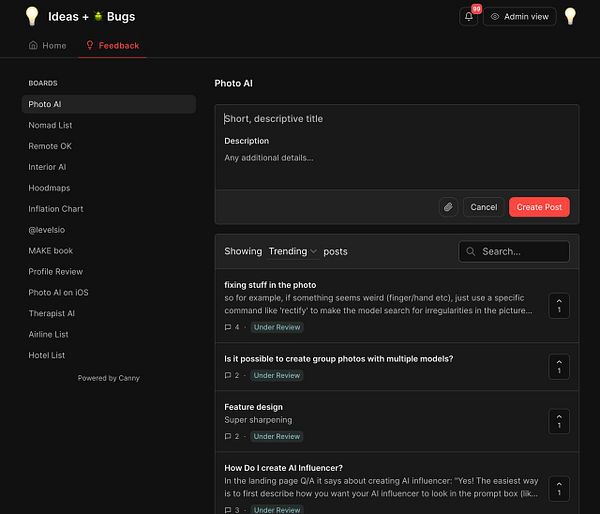
Task: Open the MAKE book board
Action: 51,251
